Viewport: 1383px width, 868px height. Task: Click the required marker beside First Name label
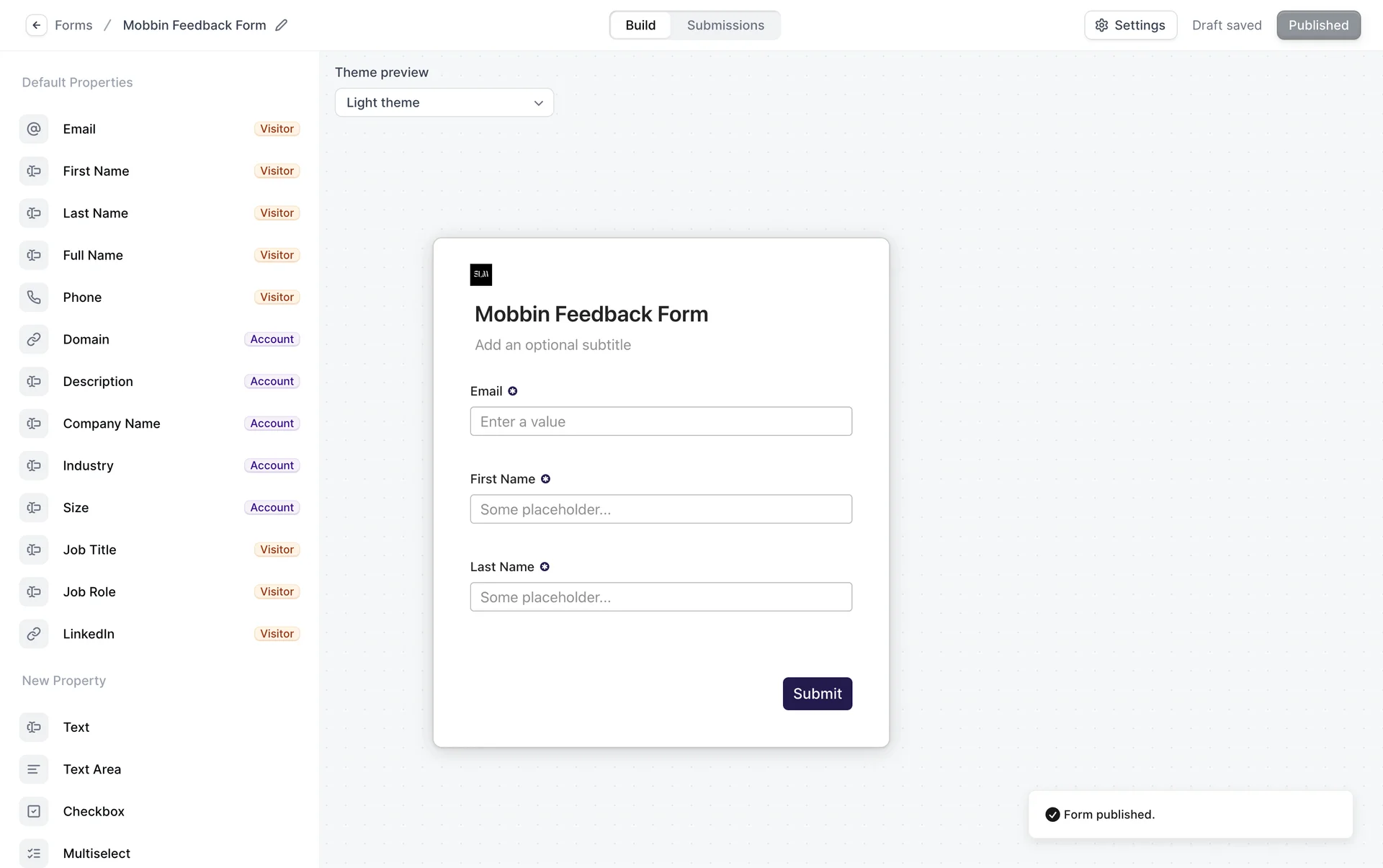tap(546, 479)
